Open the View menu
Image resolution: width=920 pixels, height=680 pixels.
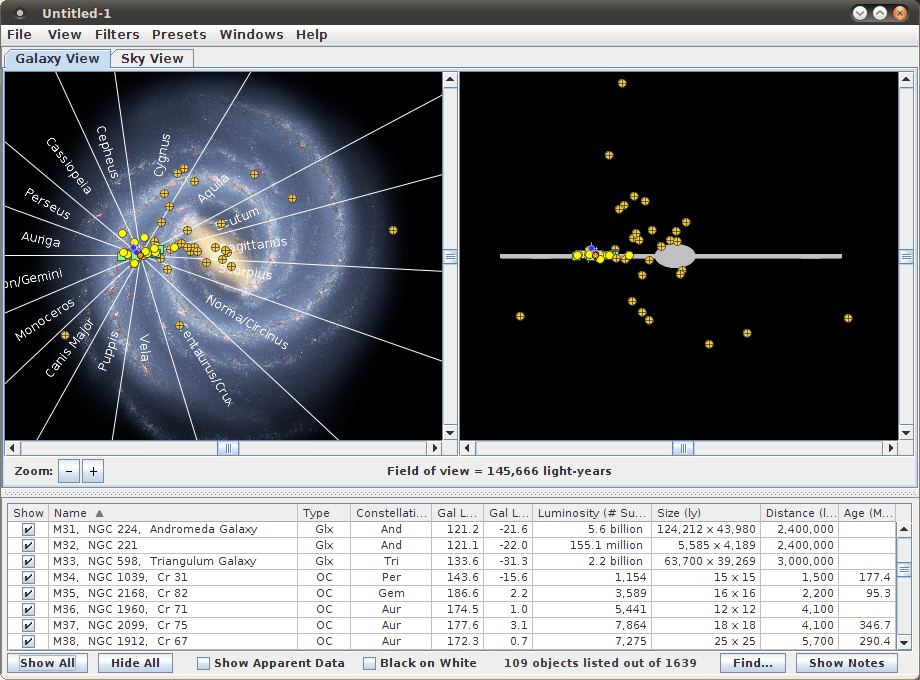coord(65,35)
